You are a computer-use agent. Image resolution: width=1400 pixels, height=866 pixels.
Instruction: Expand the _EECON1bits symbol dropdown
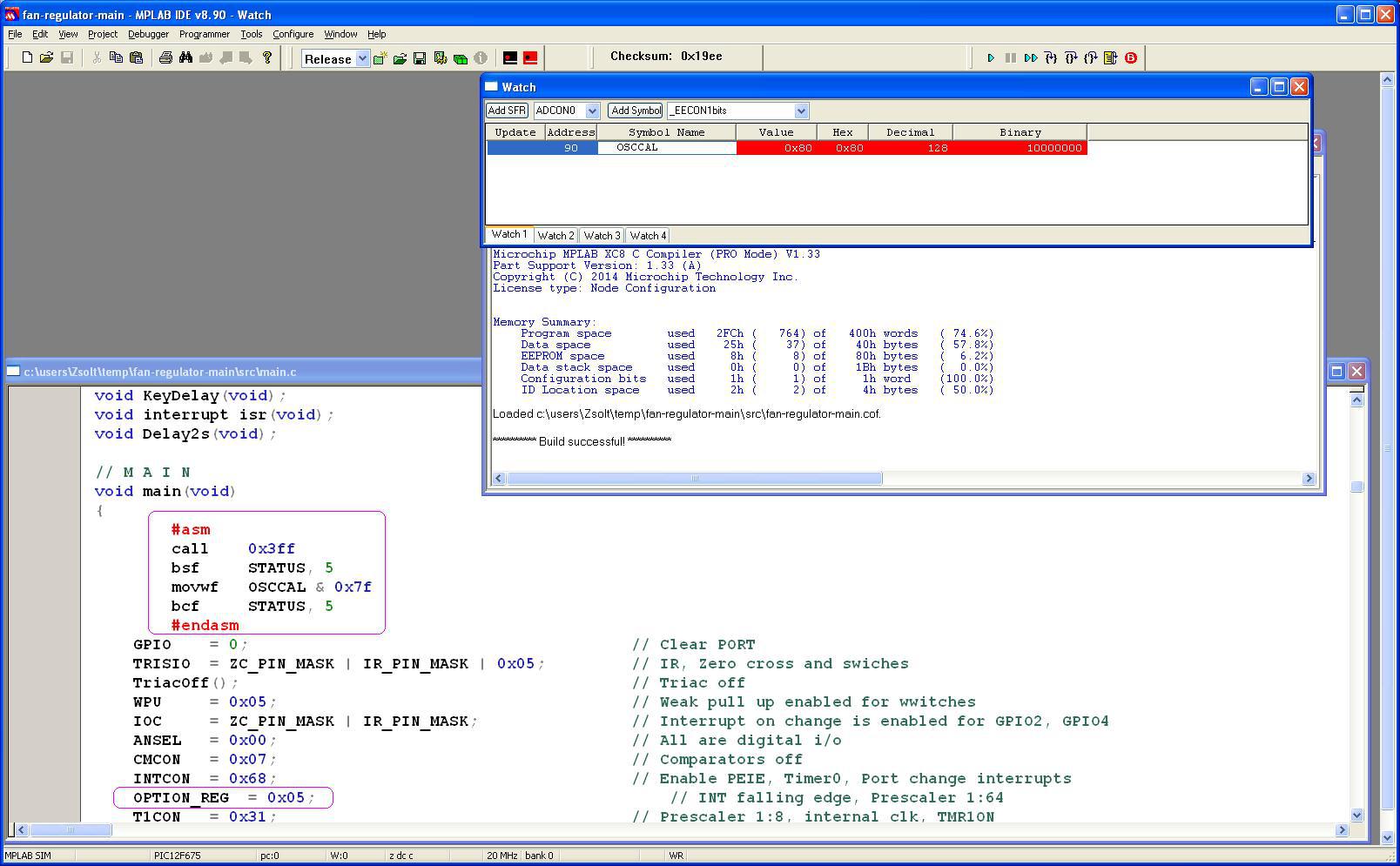(801, 111)
